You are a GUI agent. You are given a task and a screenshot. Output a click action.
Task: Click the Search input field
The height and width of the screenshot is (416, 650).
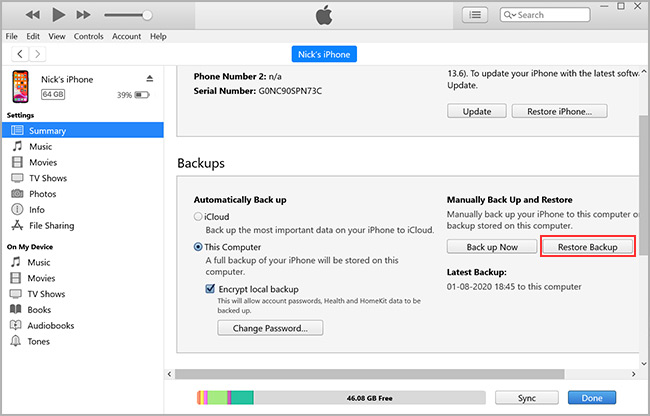pyautogui.click(x=545, y=15)
